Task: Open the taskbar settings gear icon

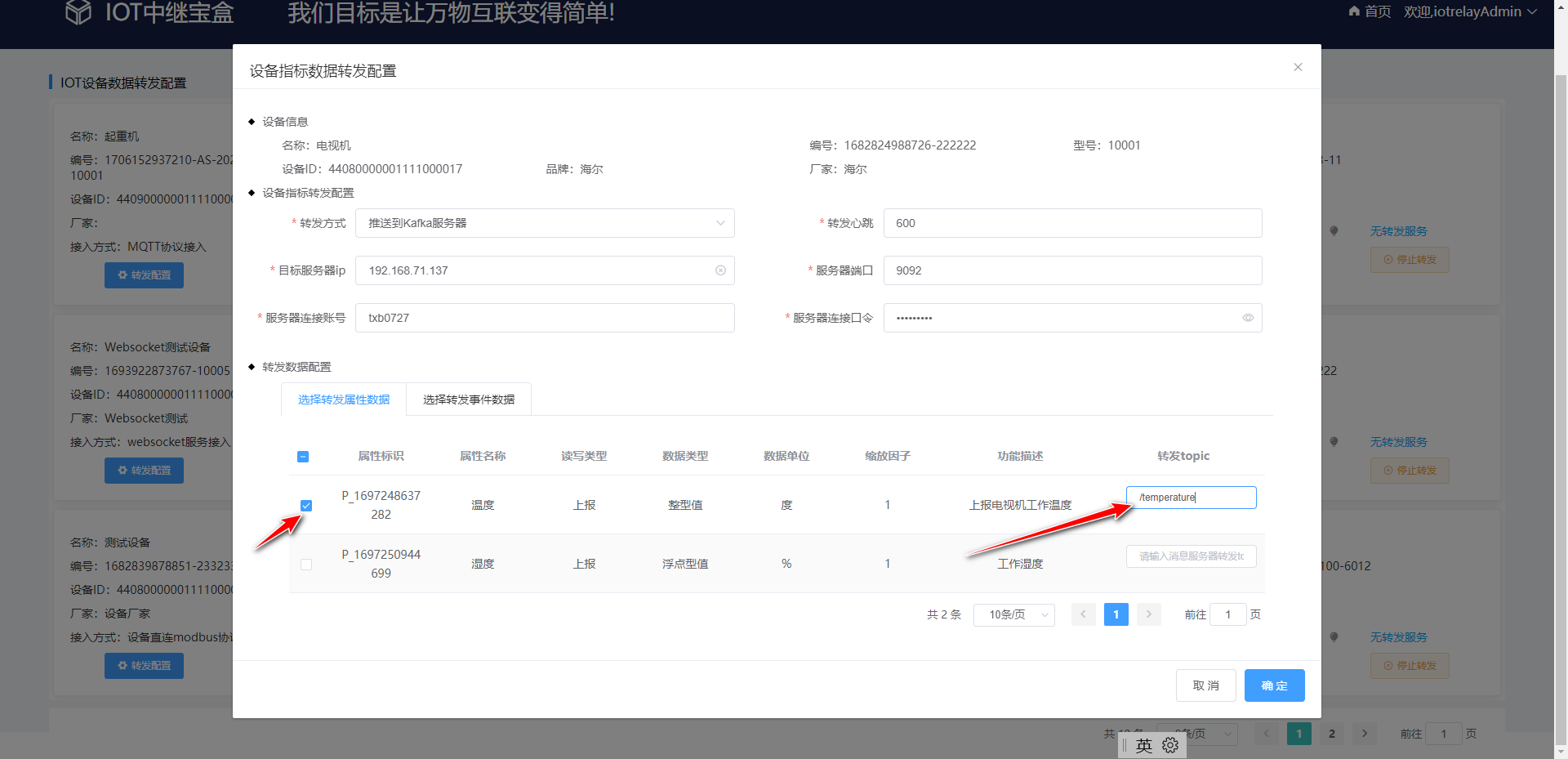Action: coord(1171,744)
